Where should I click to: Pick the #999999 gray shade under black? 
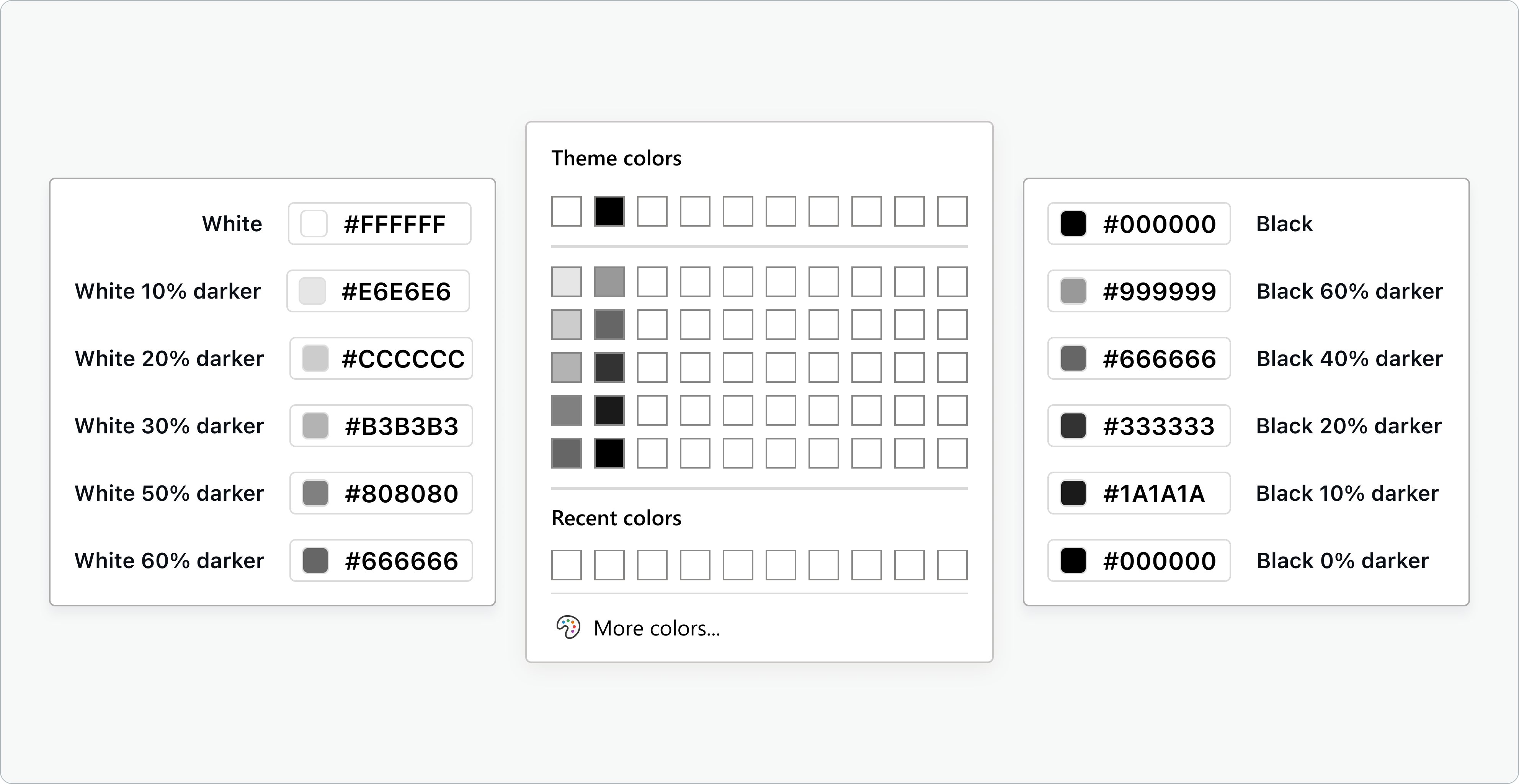click(x=609, y=281)
